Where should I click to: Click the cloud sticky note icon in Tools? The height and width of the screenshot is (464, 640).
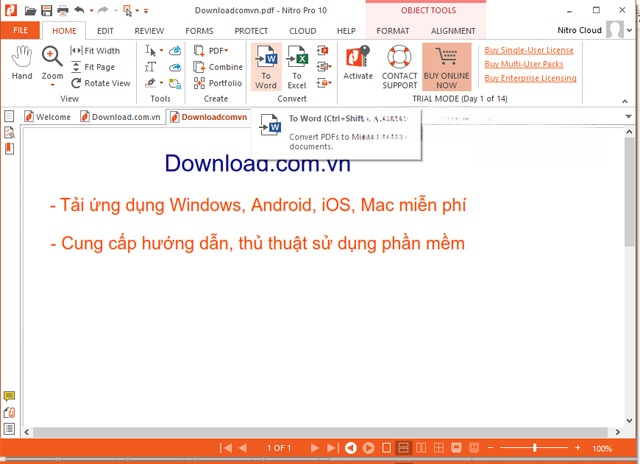(175, 83)
